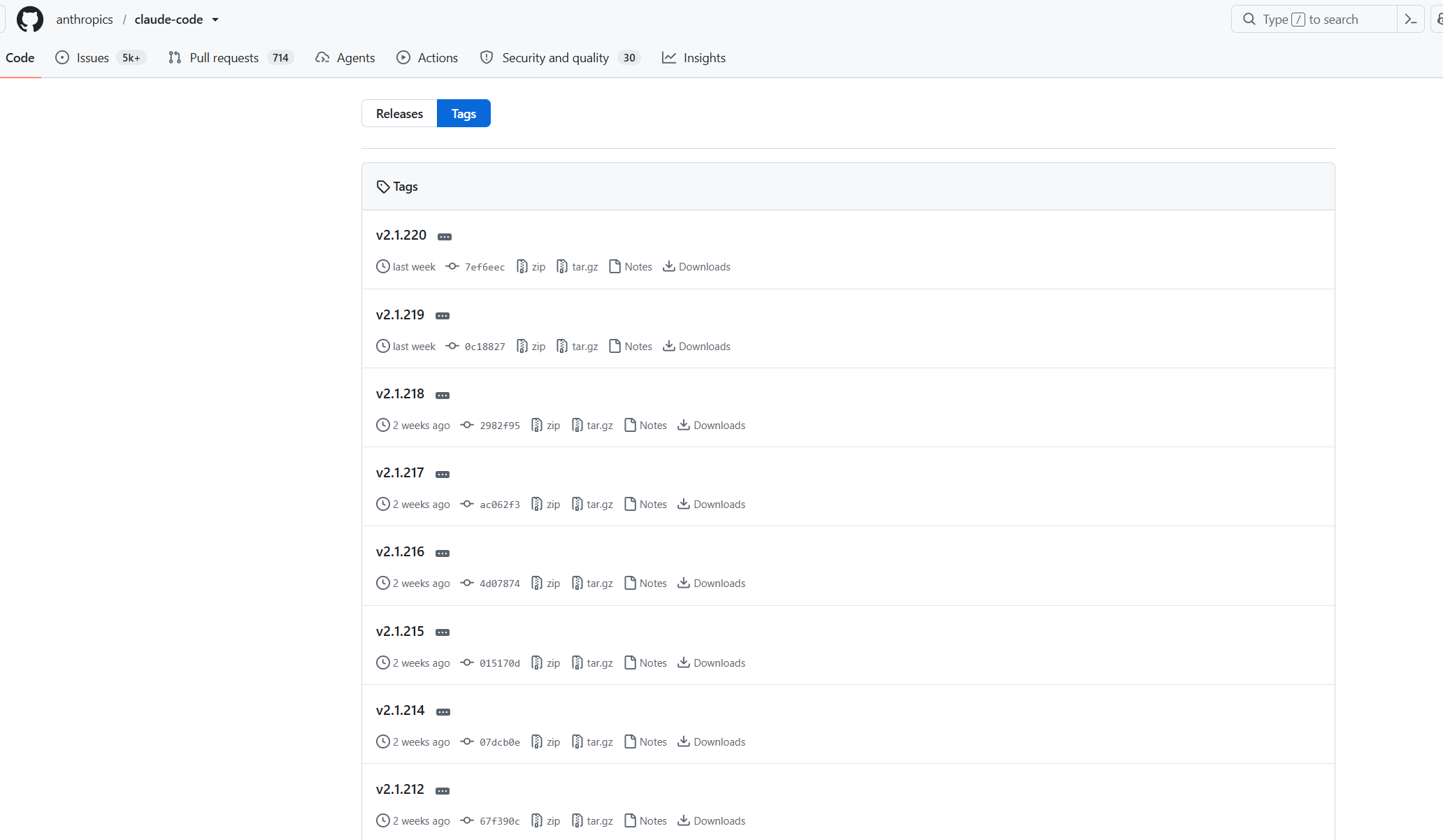Download zip for v2.1.220
Image resolution: width=1443 pixels, height=840 pixels.
(531, 267)
